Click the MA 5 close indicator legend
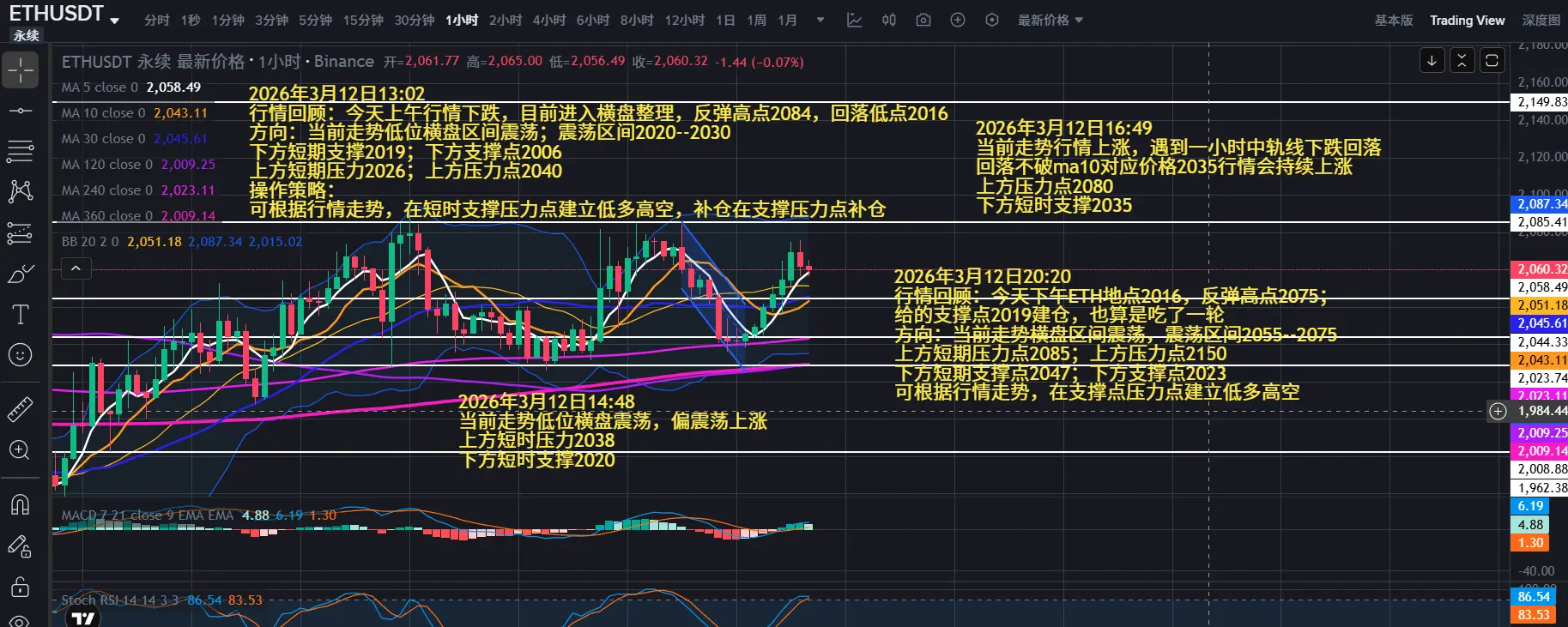Screen dimensions: 1568x627 tap(131, 87)
